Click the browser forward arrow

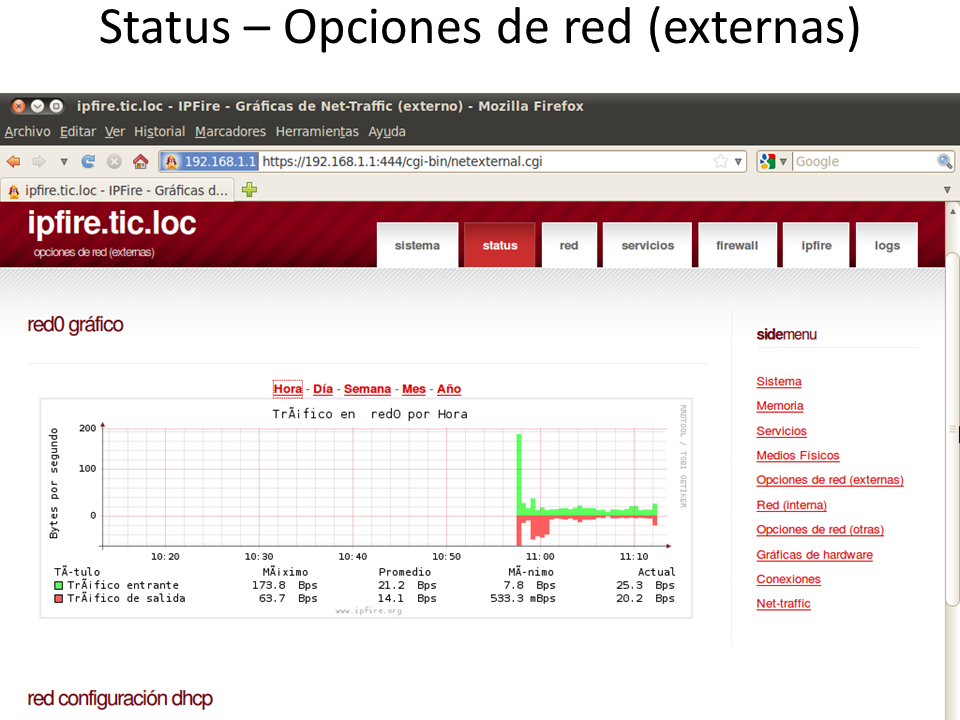click(x=39, y=161)
